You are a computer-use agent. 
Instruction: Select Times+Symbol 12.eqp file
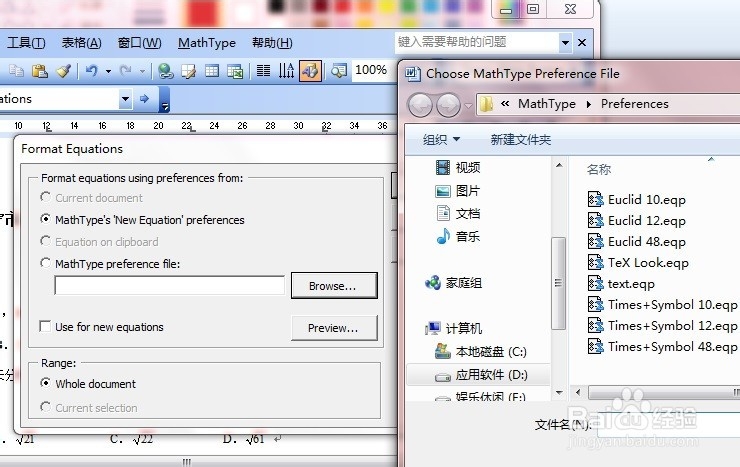pos(663,325)
